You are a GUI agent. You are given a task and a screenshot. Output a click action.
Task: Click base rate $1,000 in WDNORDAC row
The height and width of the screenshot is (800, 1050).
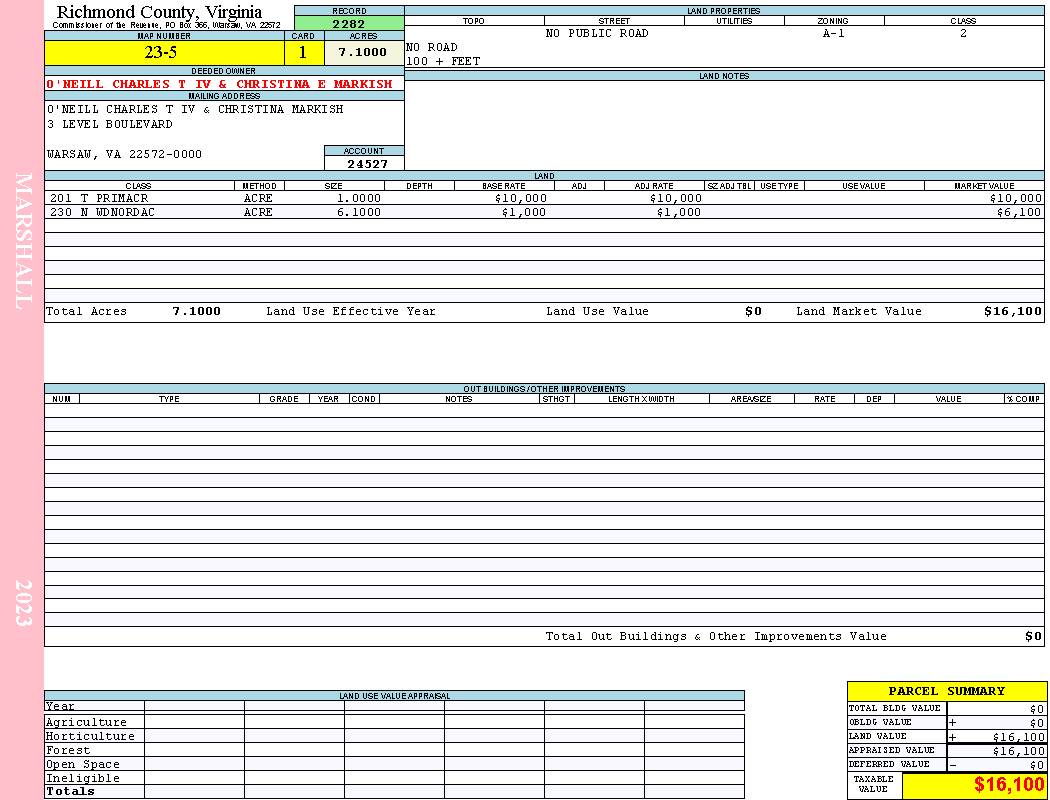524,212
